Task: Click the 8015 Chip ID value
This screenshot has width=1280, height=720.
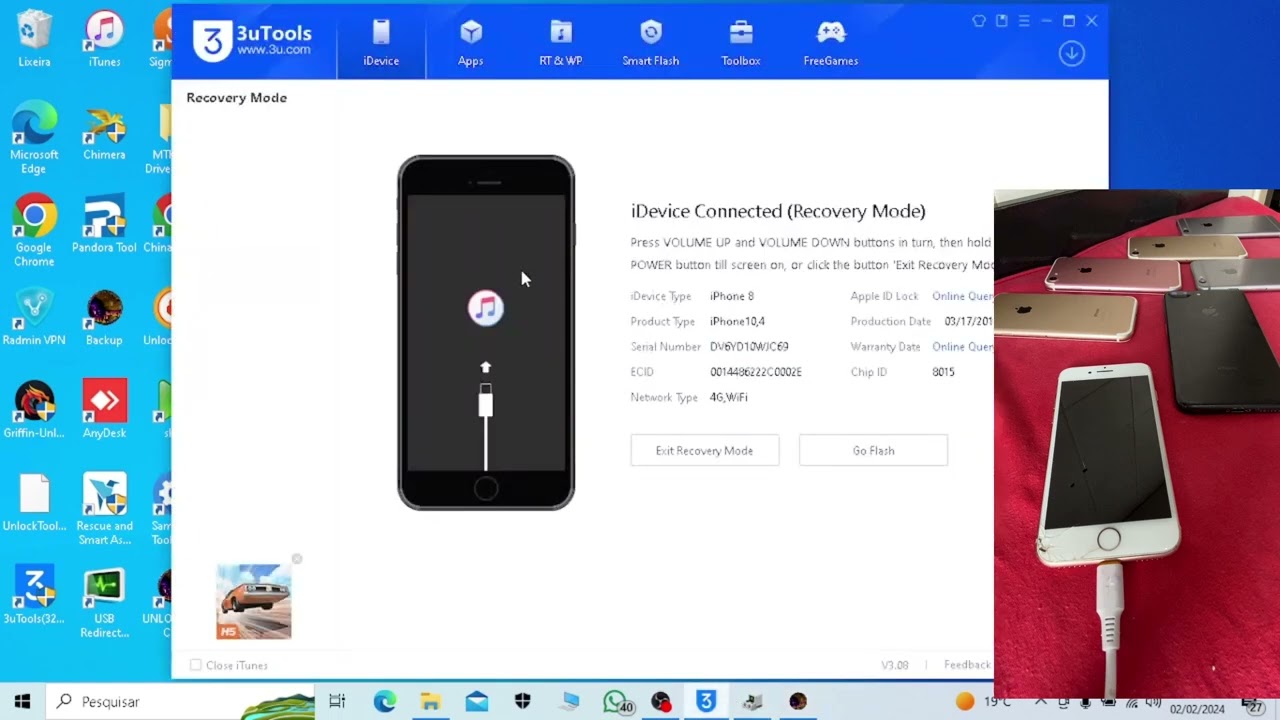Action: click(943, 372)
